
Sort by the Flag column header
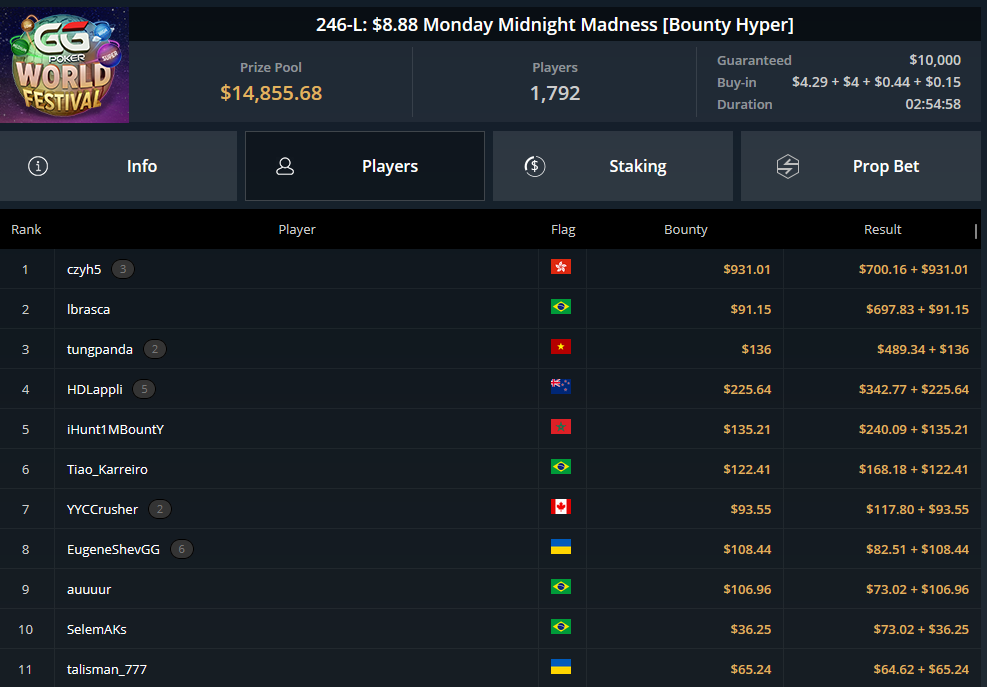coord(563,229)
